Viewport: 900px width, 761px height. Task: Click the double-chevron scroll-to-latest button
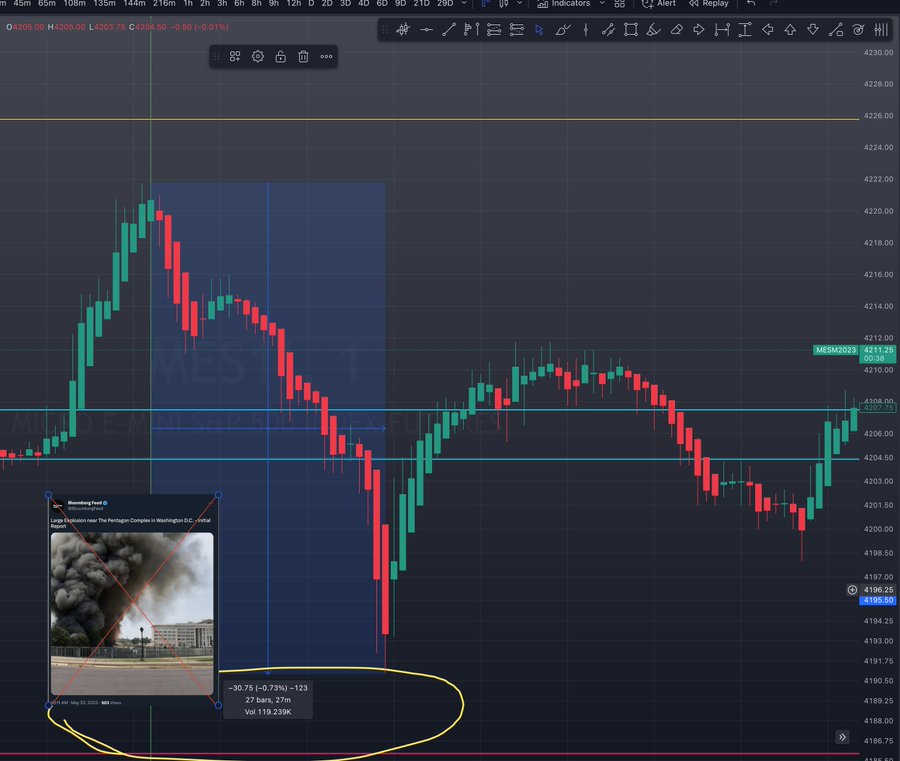coord(842,737)
